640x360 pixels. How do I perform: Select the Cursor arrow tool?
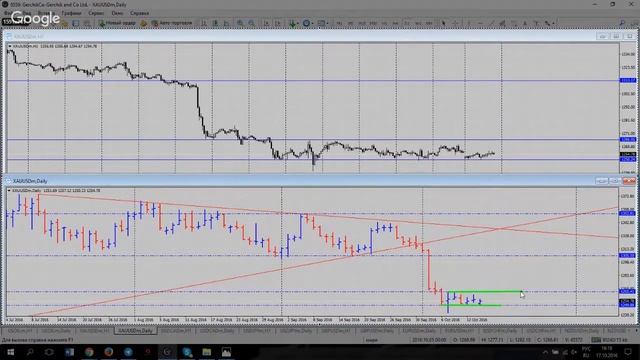444,23
